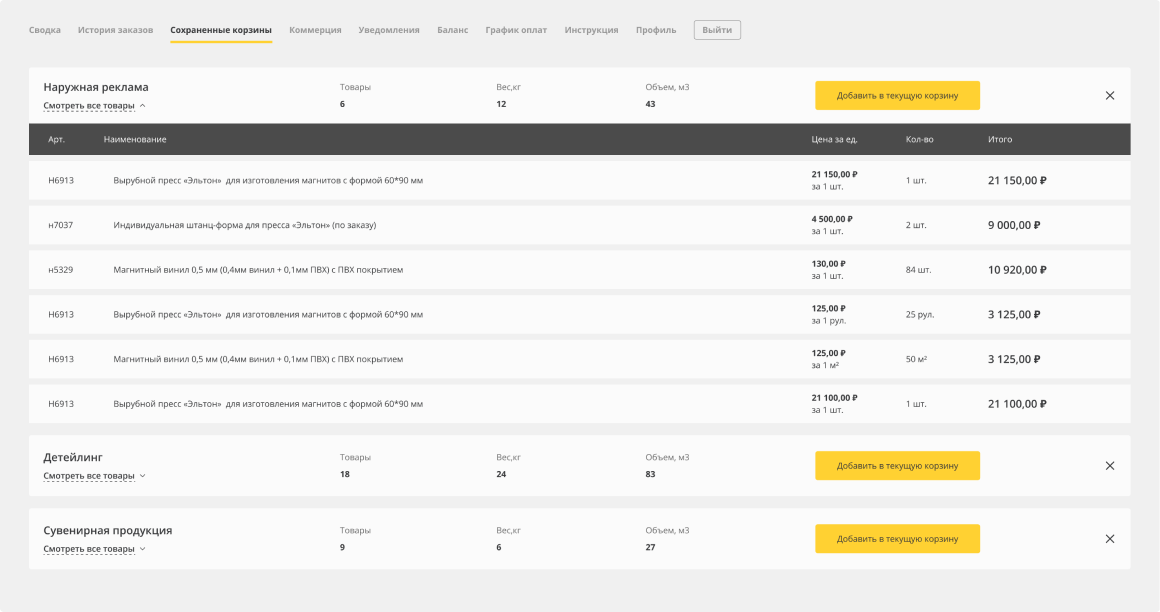Image resolution: width=1160 pixels, height=612 pixels.
Task: Expand all products in Детейлинг
Action: (94, 476)
